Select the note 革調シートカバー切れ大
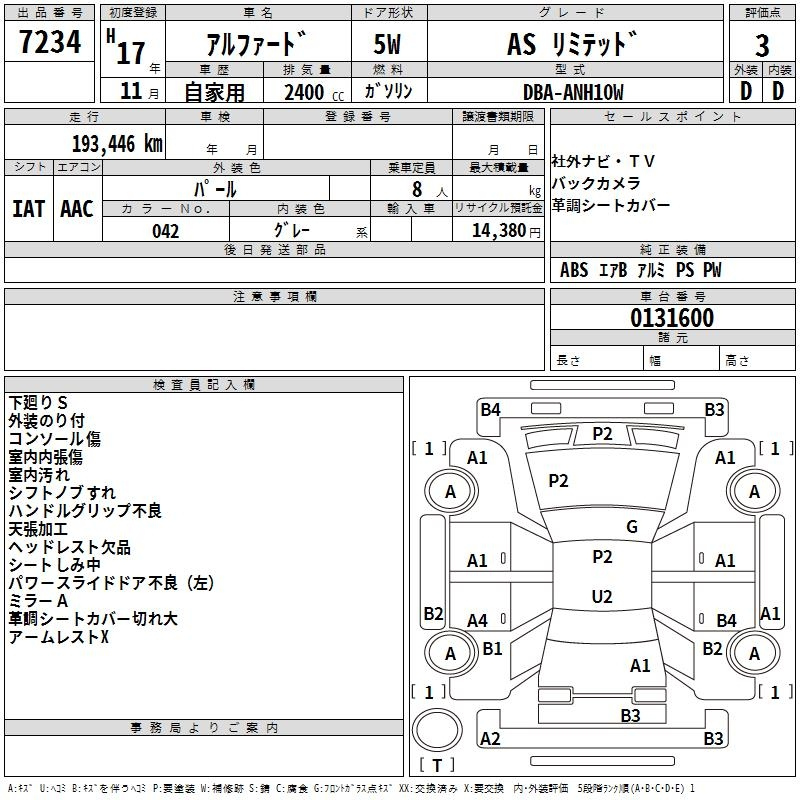800x800 pixels. tap(93, 618)
